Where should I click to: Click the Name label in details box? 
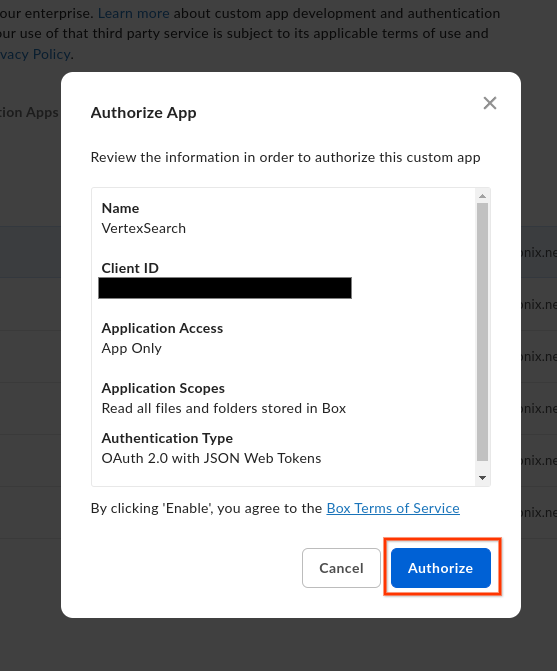tap(120, 208)
